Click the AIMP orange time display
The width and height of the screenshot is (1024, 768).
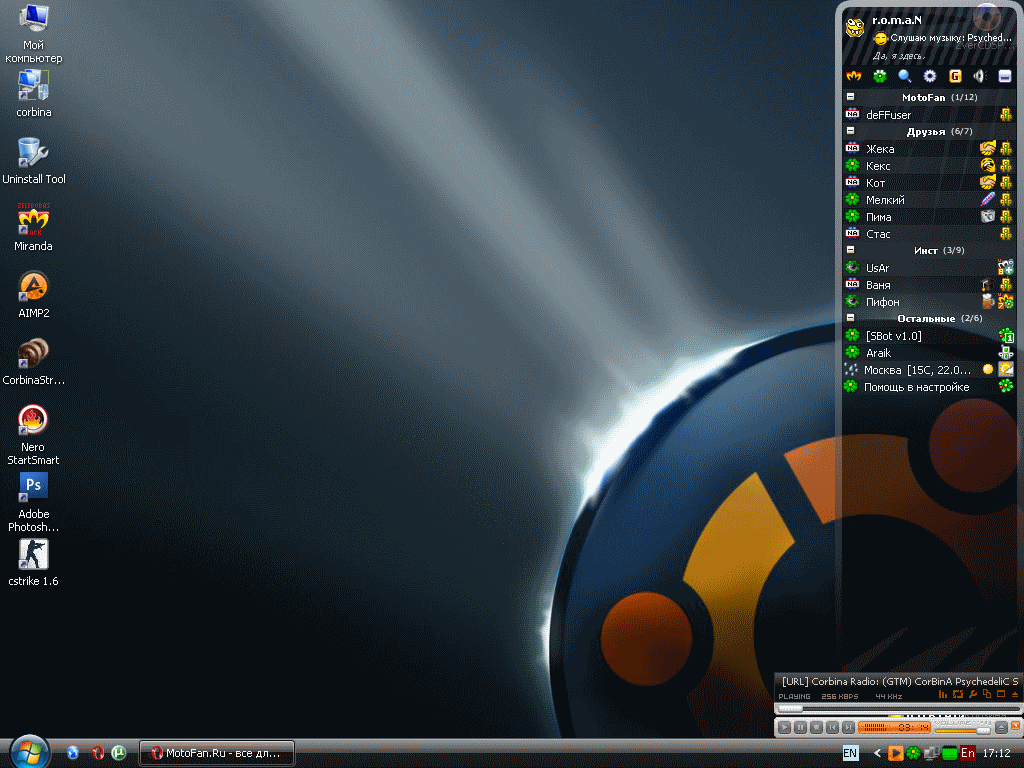tap(894, 727)
